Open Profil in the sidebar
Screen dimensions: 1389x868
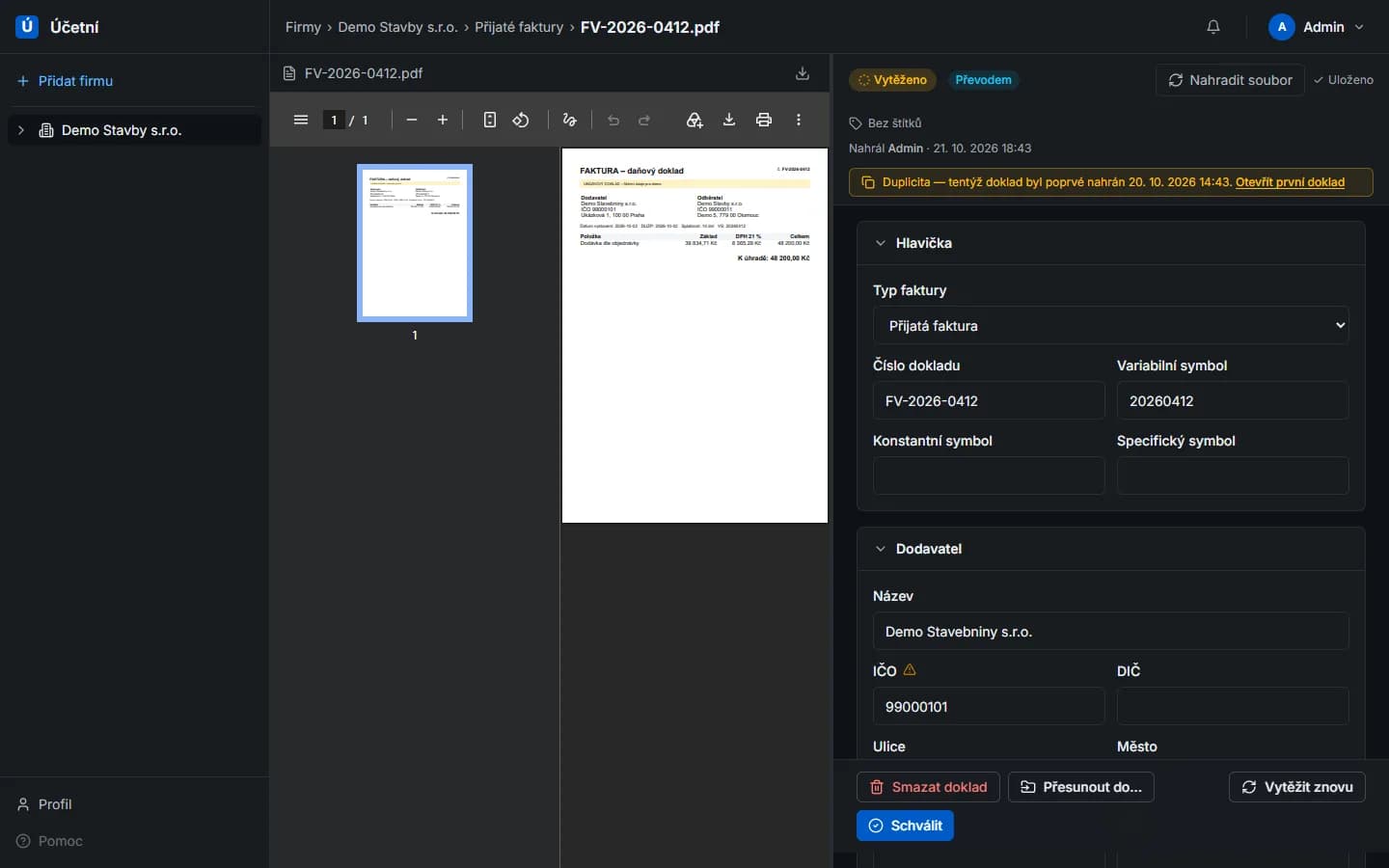[x=44, y=804]
